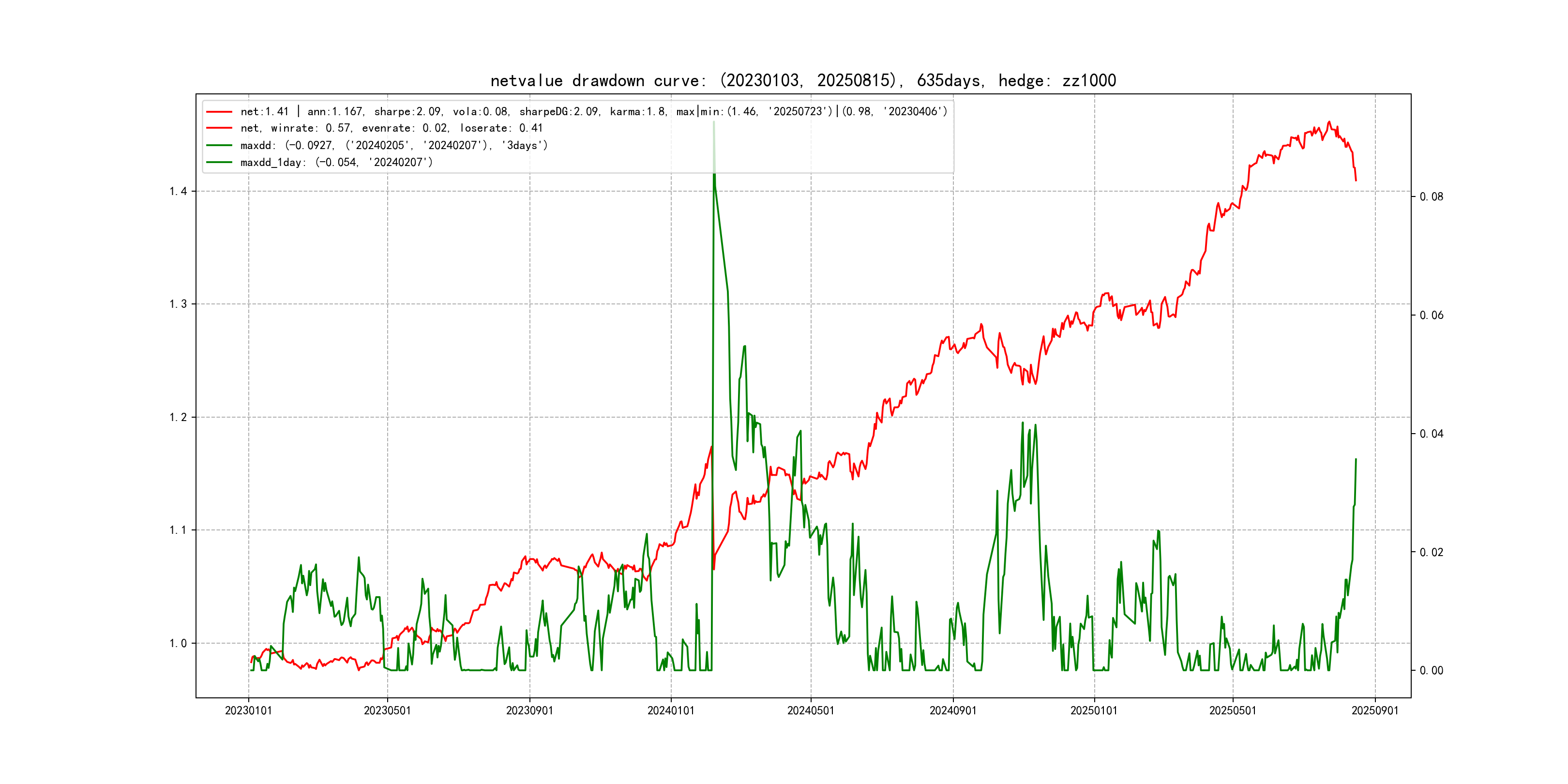This screenshot has width=1568, height=784.
Task: Click x-axis date label 20240101
Action: click(x=671, y=711)
